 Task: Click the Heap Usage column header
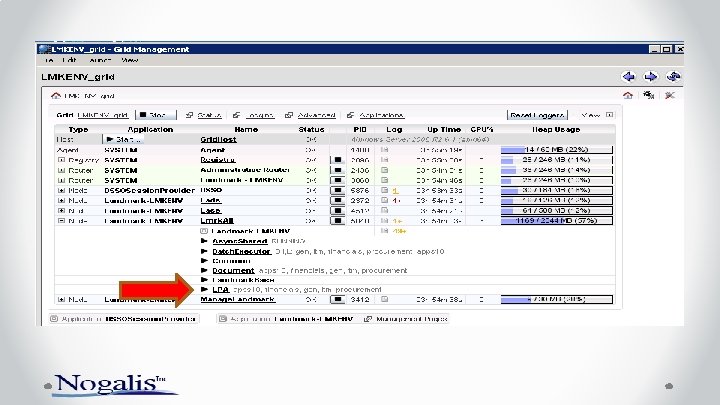click(556, 129)
